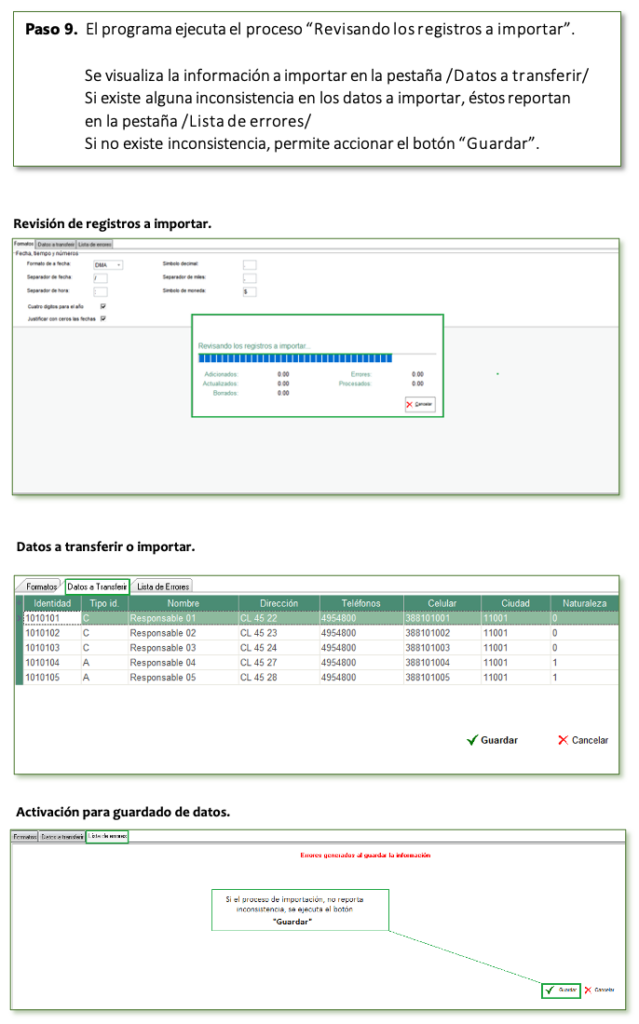Click the Celular column header
Viewport: 639px width, 1024px height.
[441, 604]
